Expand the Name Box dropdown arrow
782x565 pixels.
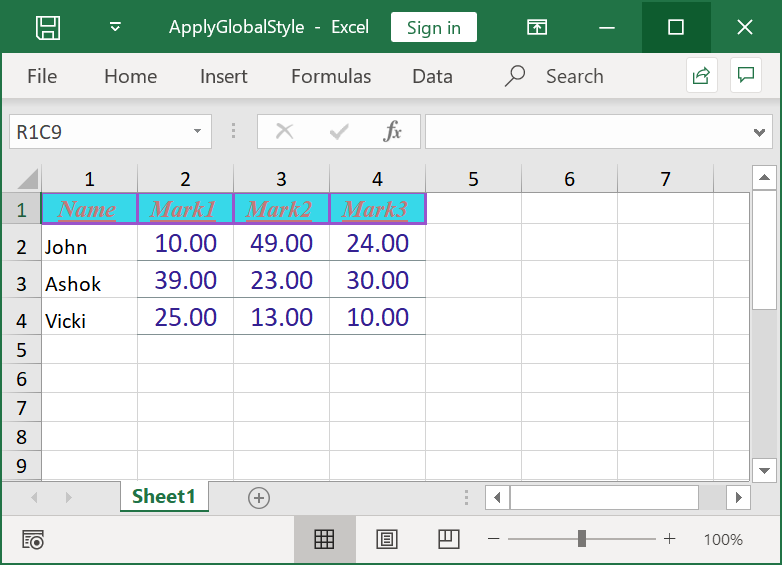pos(197,131)
